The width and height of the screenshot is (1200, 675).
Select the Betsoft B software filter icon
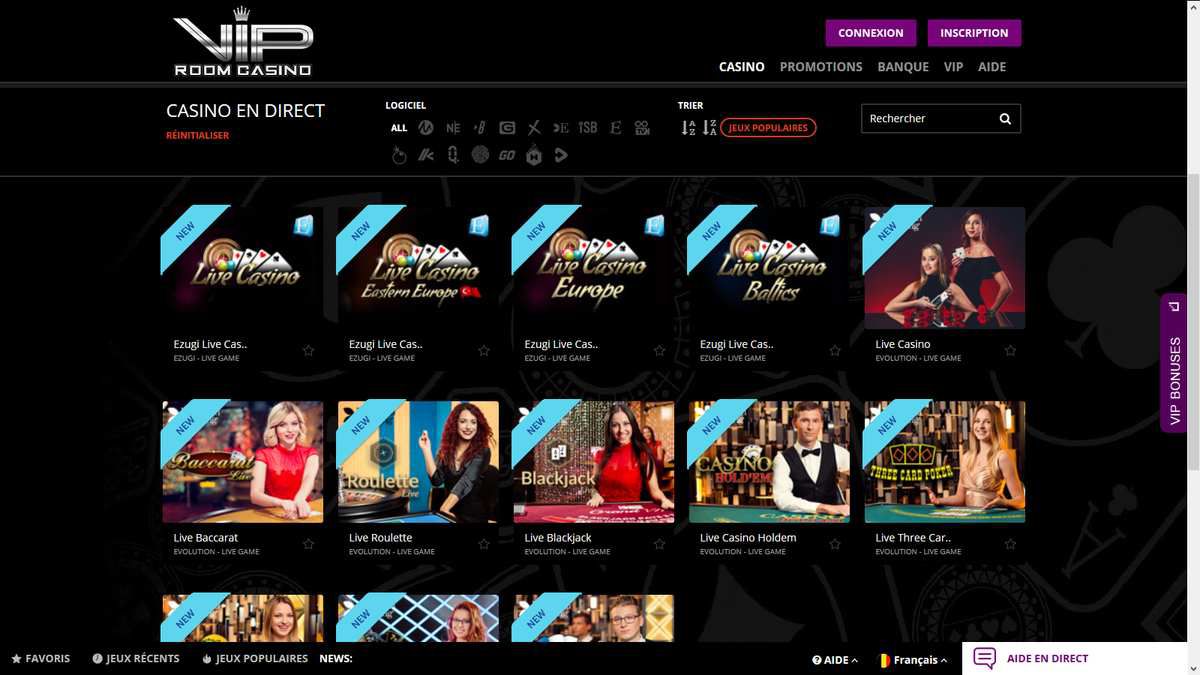(480, 128)
